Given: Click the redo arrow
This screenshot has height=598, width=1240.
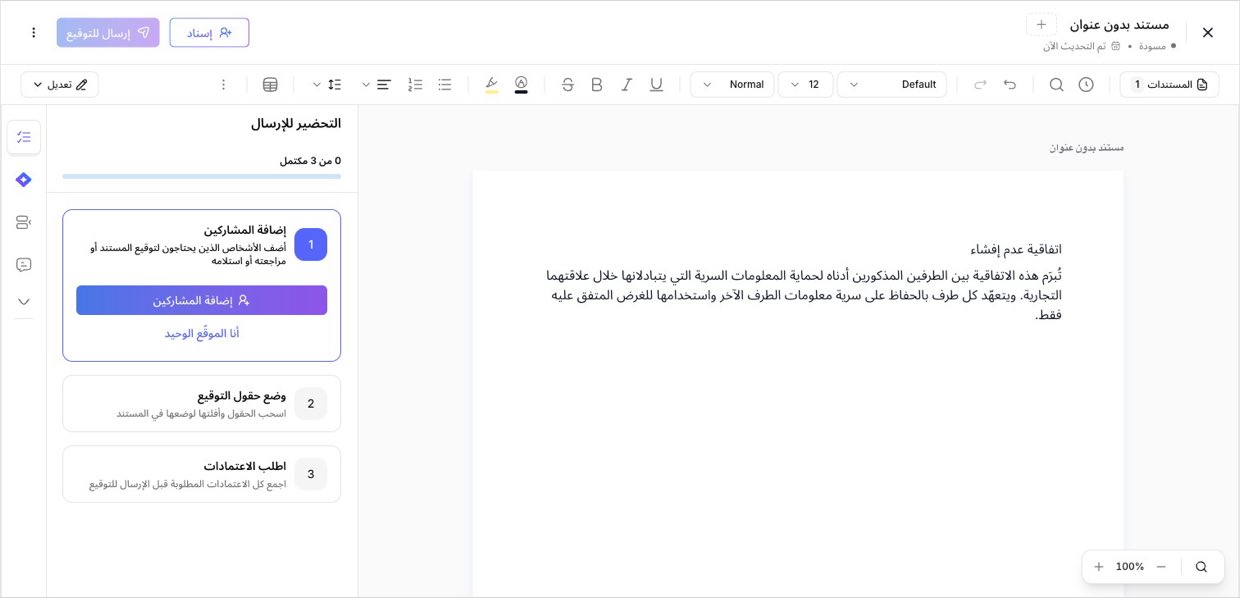Looking at the screenshot, I should tap(980, 85).
